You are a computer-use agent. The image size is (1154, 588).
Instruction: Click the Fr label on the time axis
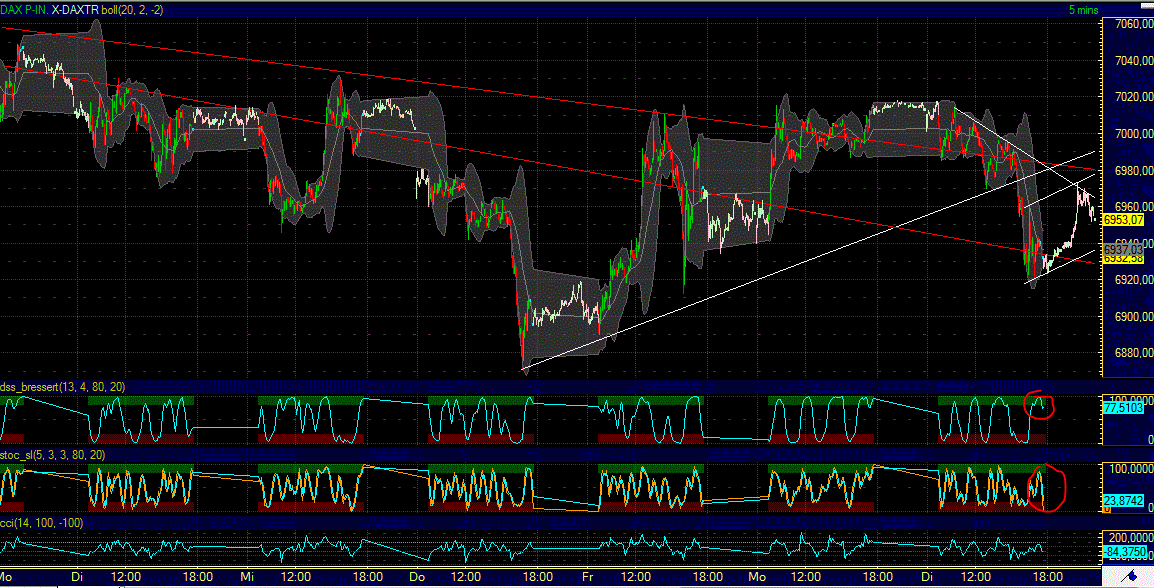click(588, 577)
